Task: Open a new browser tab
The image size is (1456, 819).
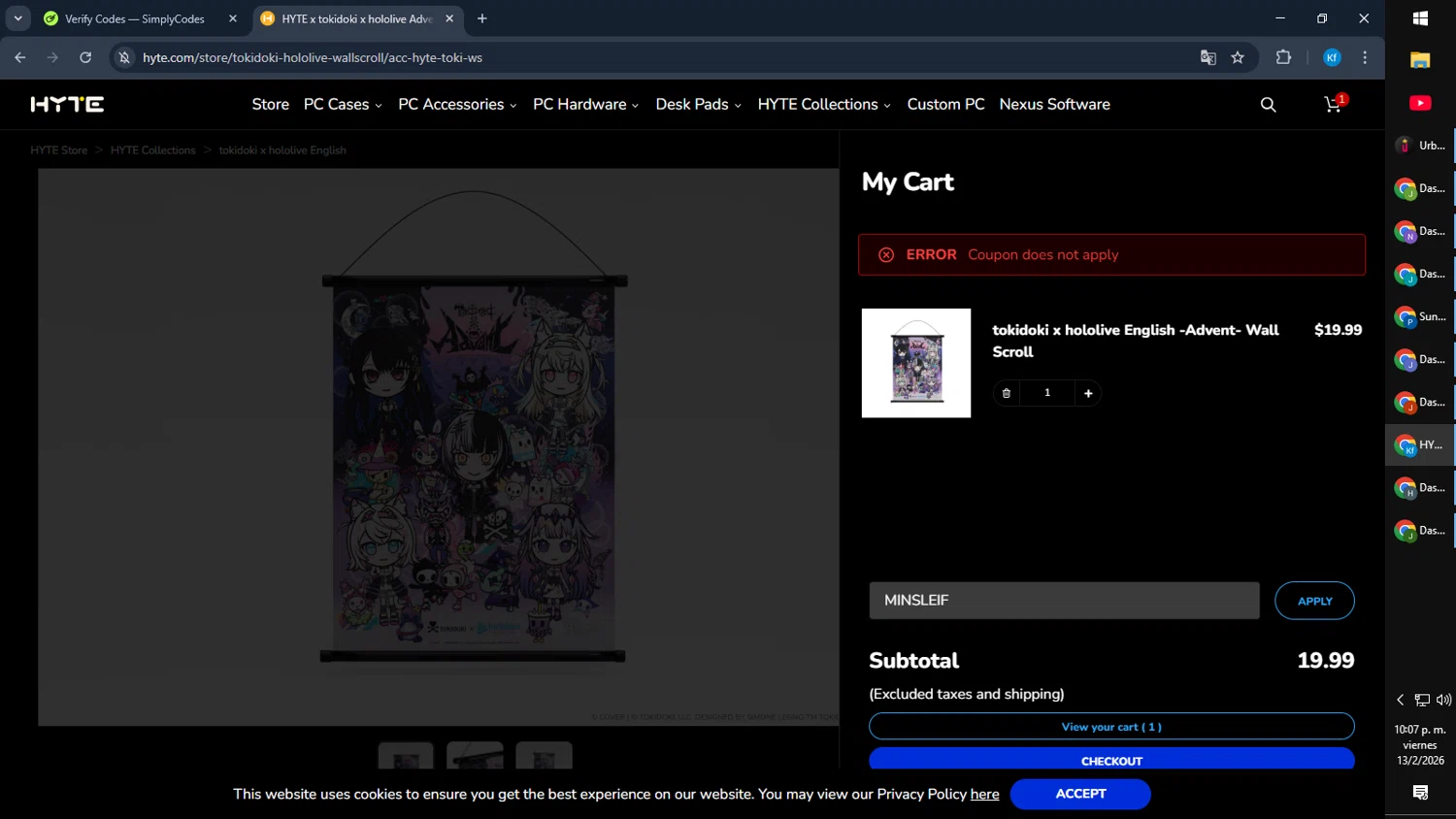Action: 482,18
